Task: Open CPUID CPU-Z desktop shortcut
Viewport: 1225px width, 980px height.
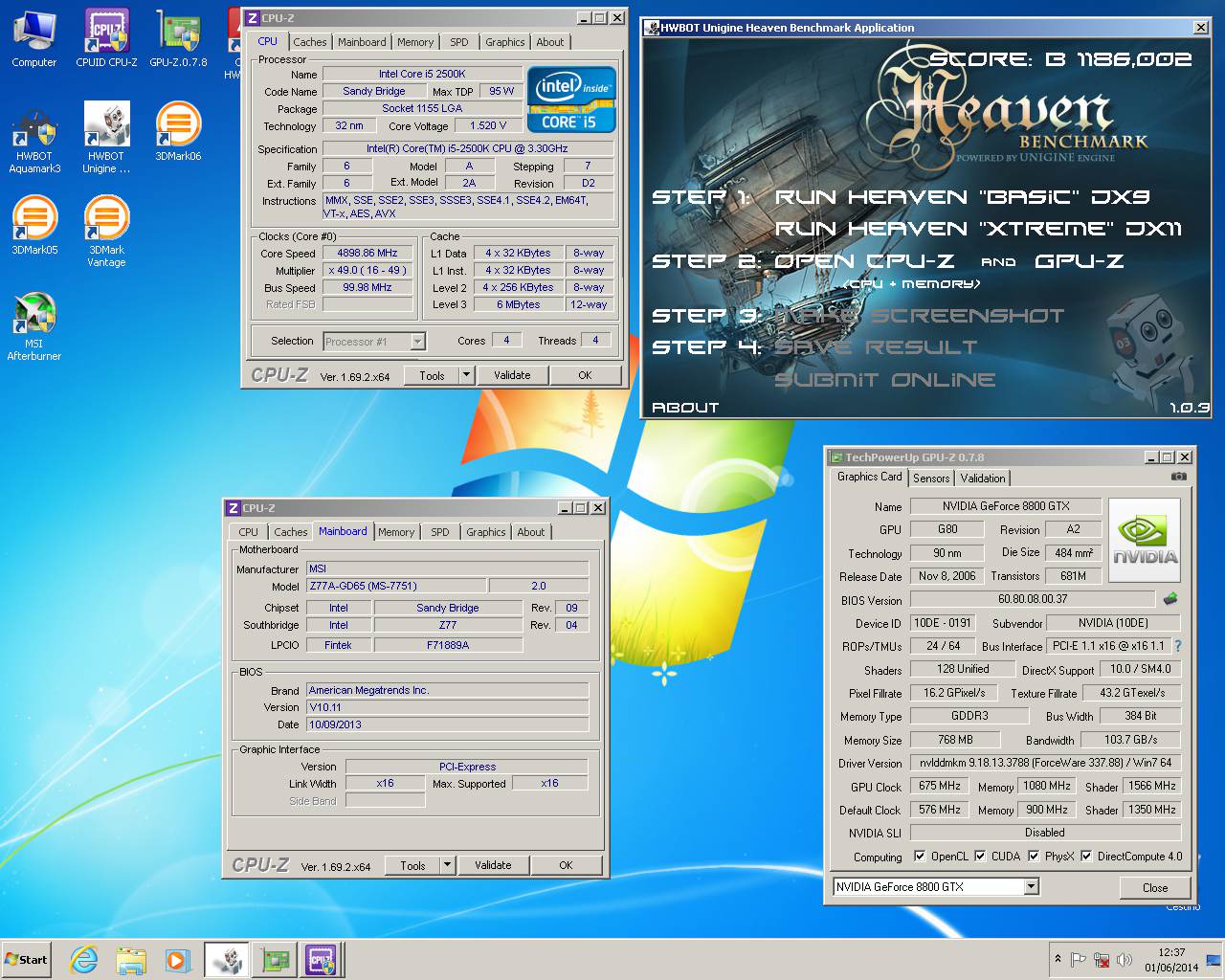Action: 106,39
